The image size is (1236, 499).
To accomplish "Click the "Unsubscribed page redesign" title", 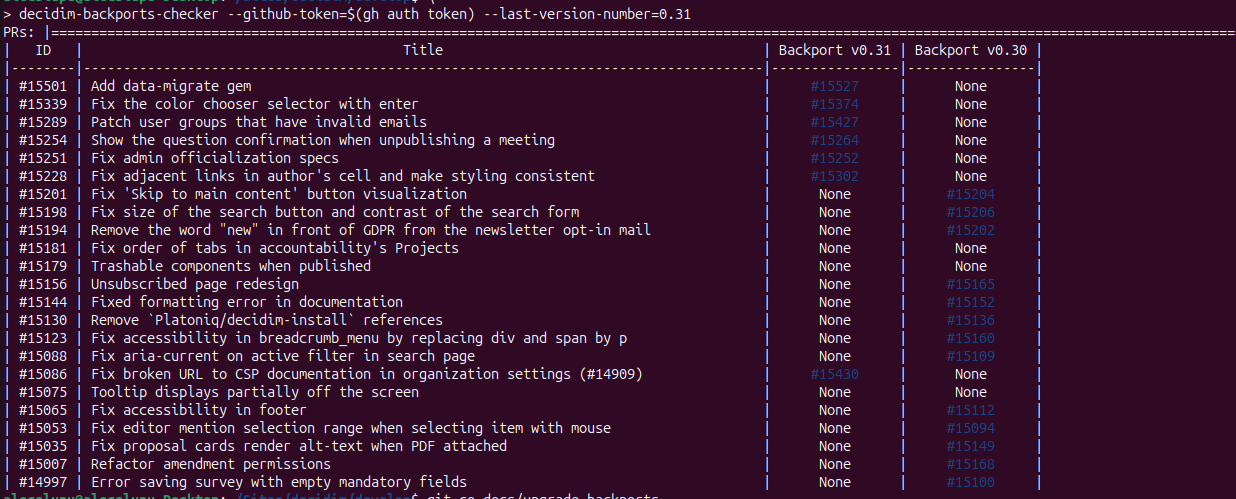I will click(x=194, y=284).
